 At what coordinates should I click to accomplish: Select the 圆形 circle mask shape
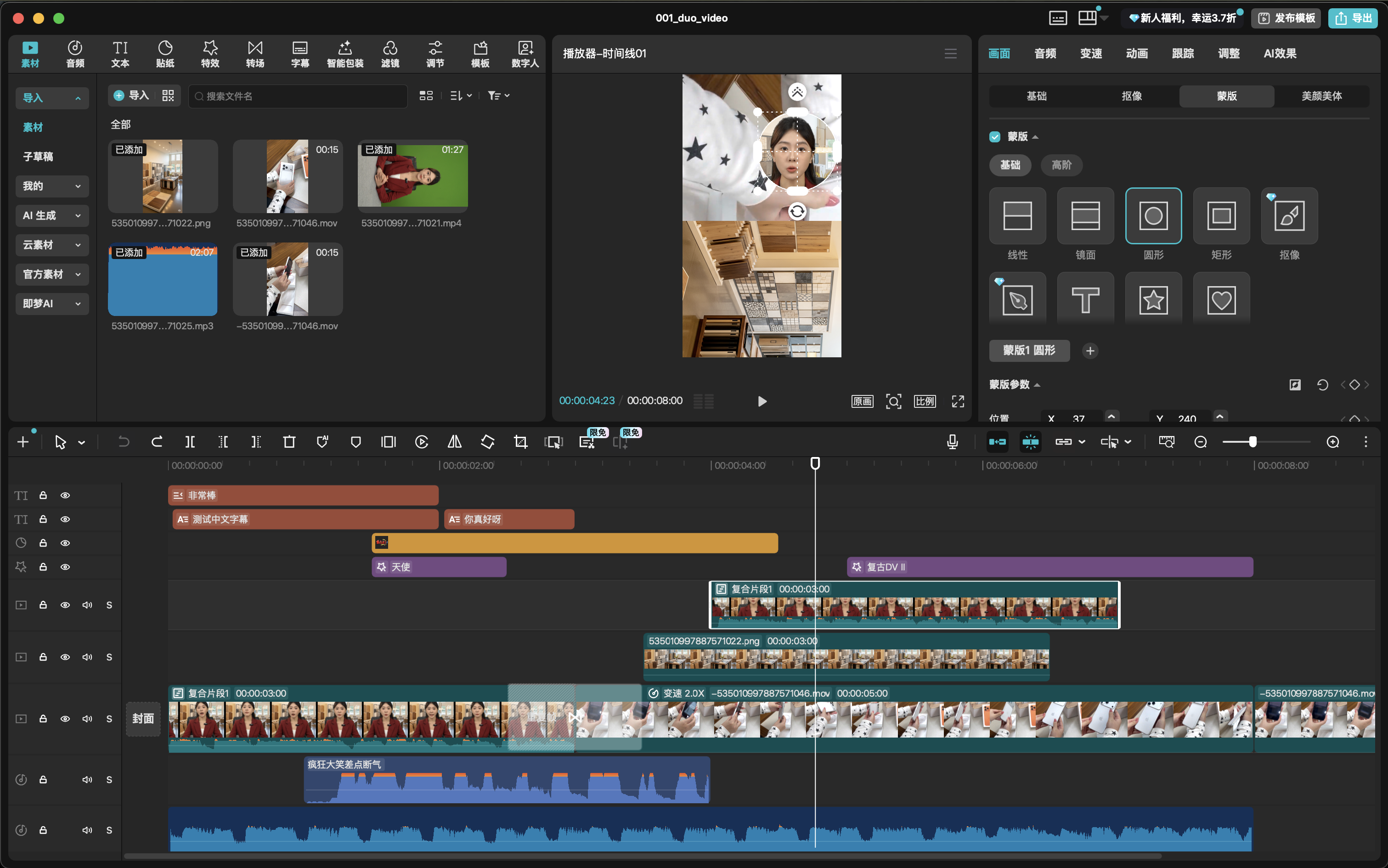tap(1153, 216)
